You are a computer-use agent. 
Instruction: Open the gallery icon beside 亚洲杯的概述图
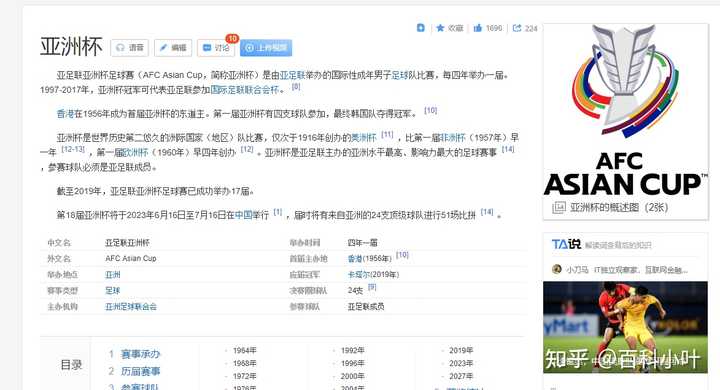point(559,208)
